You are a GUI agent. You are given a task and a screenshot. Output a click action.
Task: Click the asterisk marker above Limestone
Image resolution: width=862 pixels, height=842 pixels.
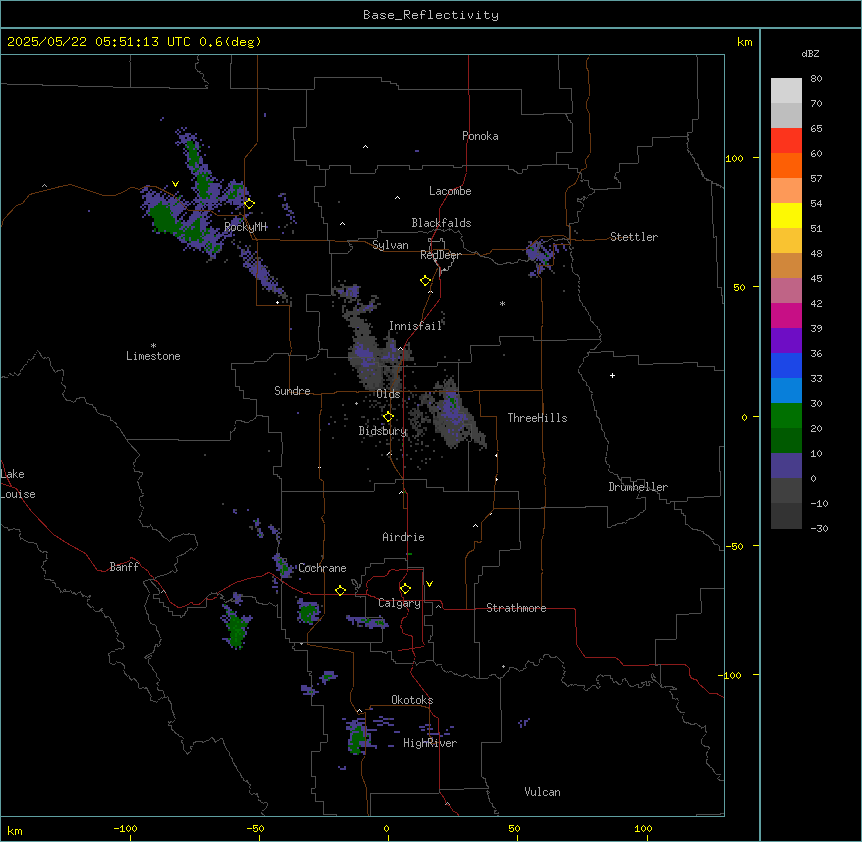point(153,346)
